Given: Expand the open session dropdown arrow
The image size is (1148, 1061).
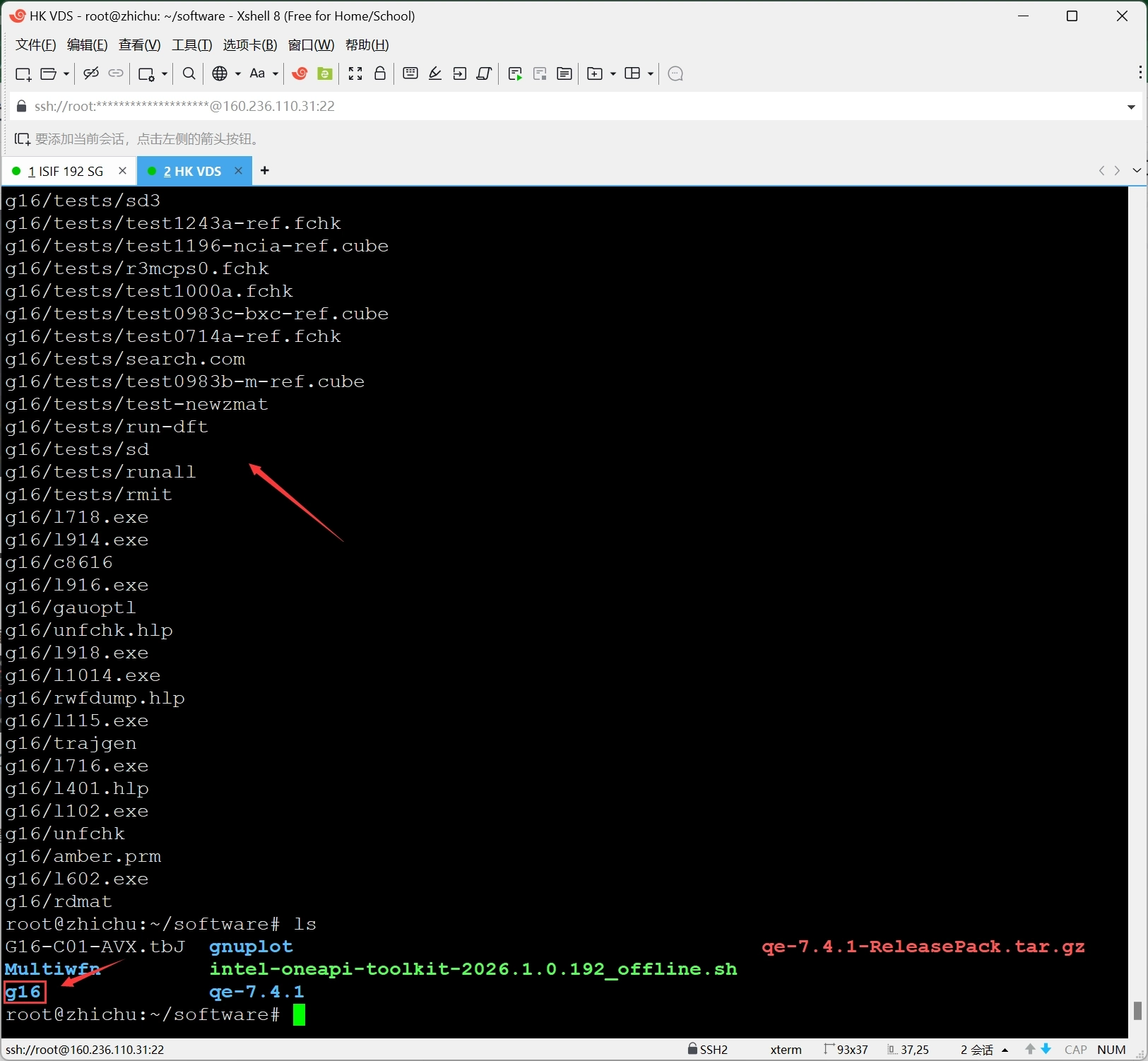Looking at the screenshot, I should click(66, 73).
